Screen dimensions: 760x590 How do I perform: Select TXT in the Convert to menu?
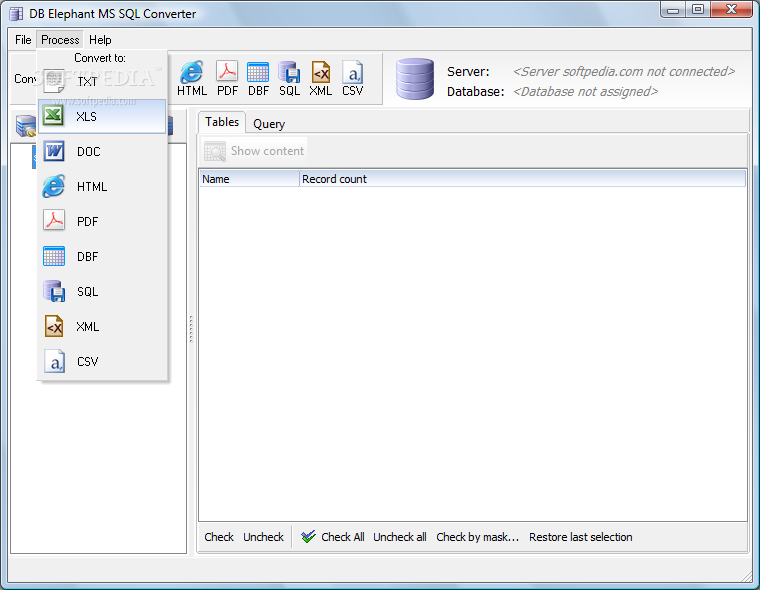coord(102,81)
